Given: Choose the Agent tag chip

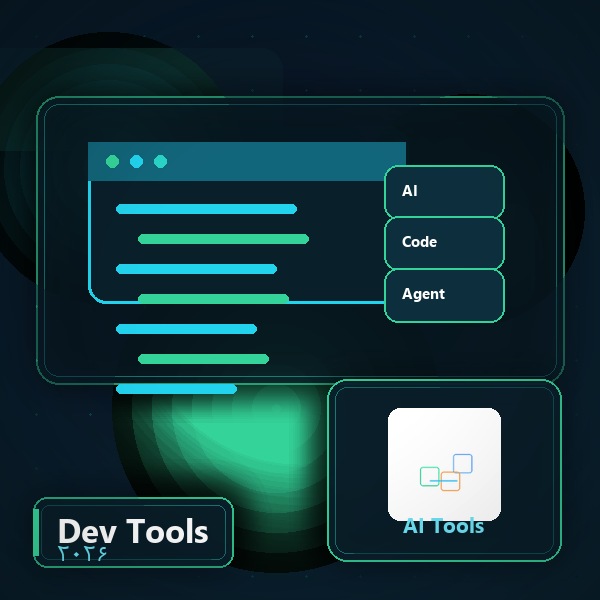Looking at the screenshot, I should (444, 295).
